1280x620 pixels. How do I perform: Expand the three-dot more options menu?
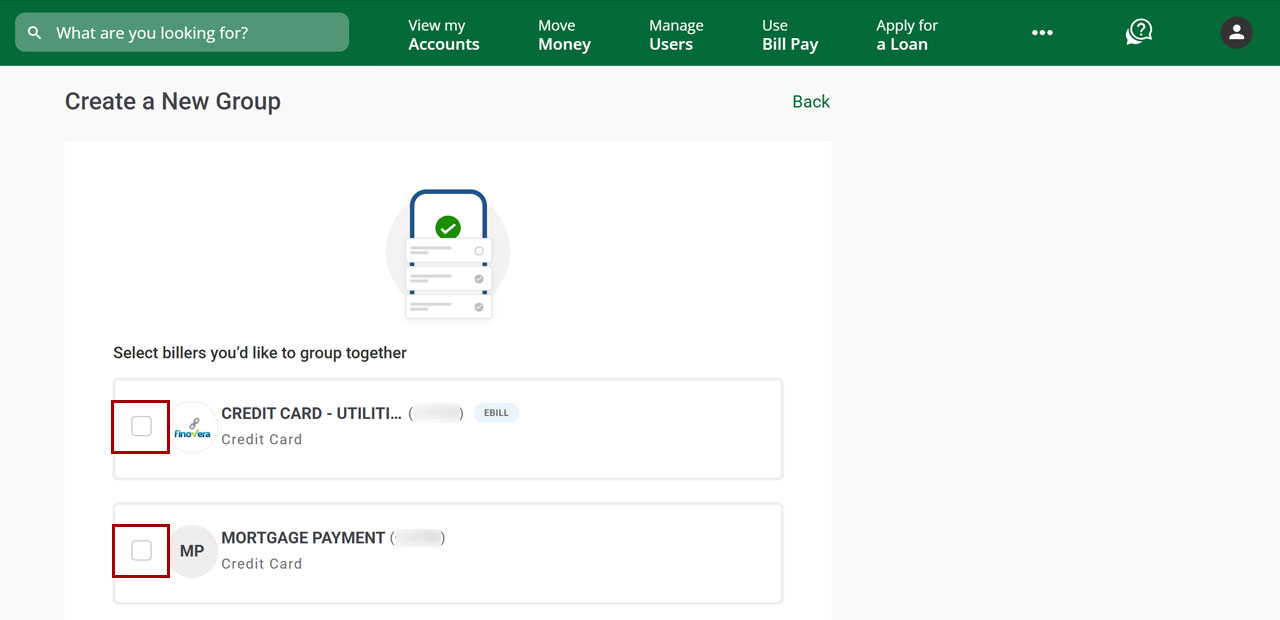[1042, 33]
